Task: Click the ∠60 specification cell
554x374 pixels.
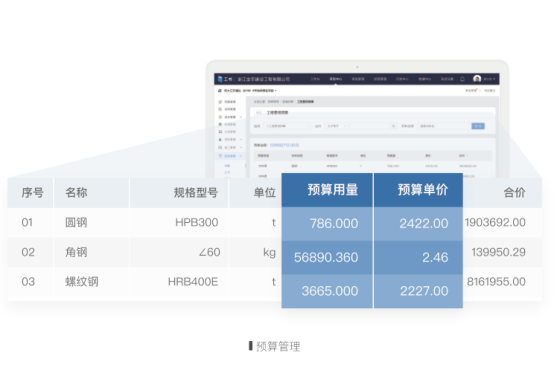Action: (209, 252)
